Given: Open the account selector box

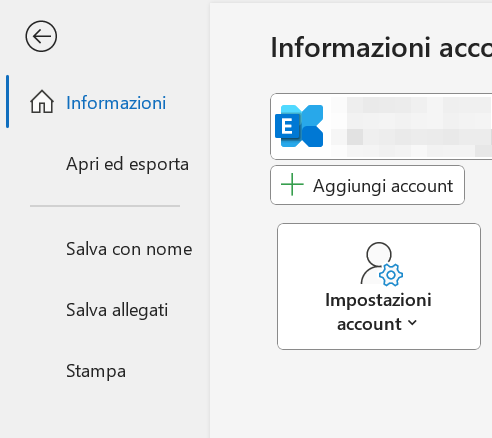Looking at the screenshot, I should pos(381,126).
